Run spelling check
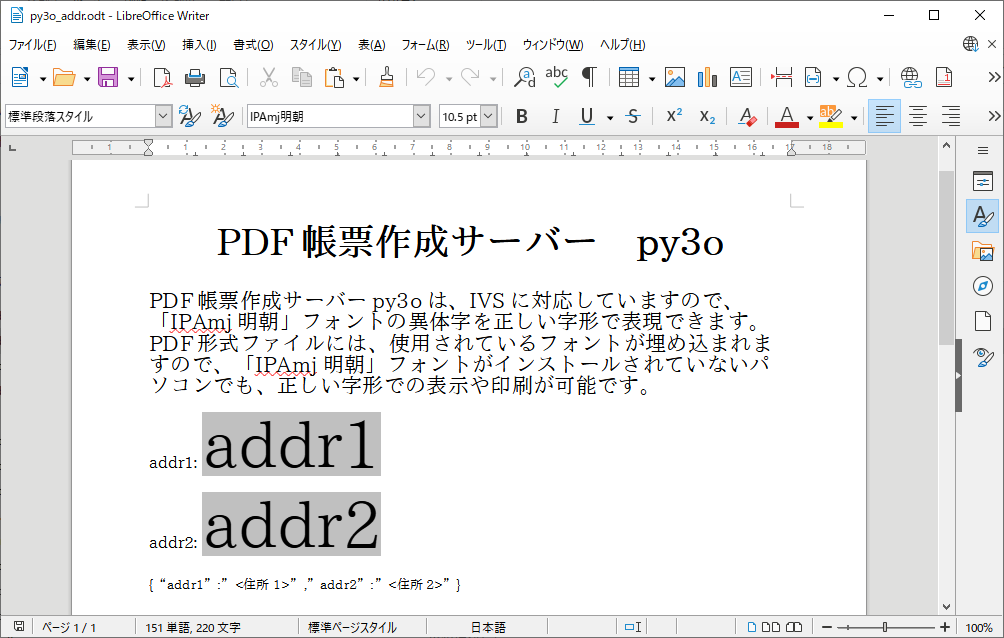Viewport: 1004px width, 638px height. tap(556, 78)
